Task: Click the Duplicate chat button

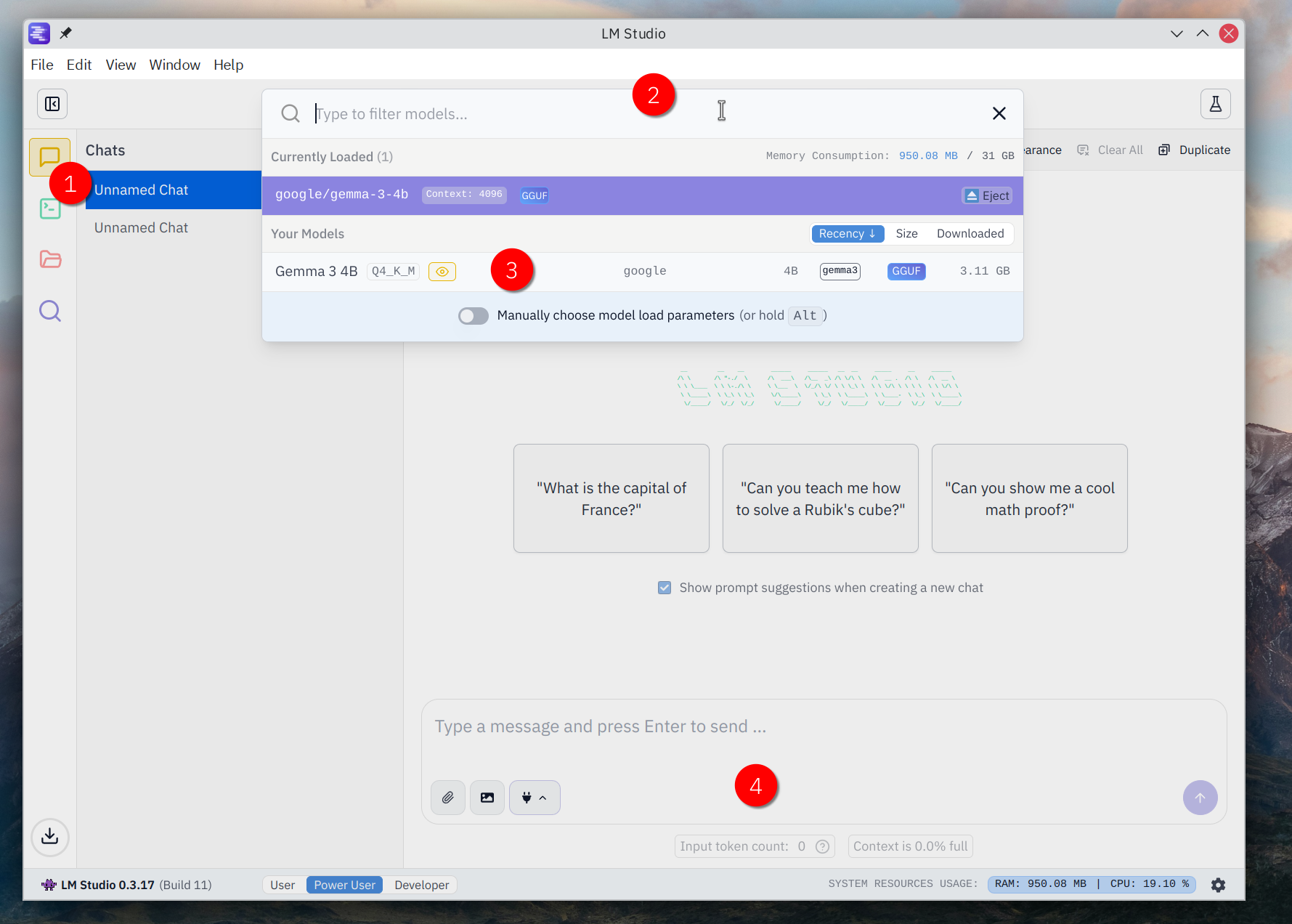Action: click(x=1195, y=150)
